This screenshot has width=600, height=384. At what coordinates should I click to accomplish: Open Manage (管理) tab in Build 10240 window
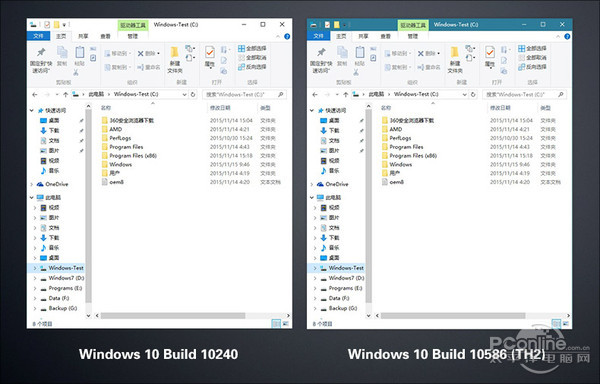coord(132,36)
